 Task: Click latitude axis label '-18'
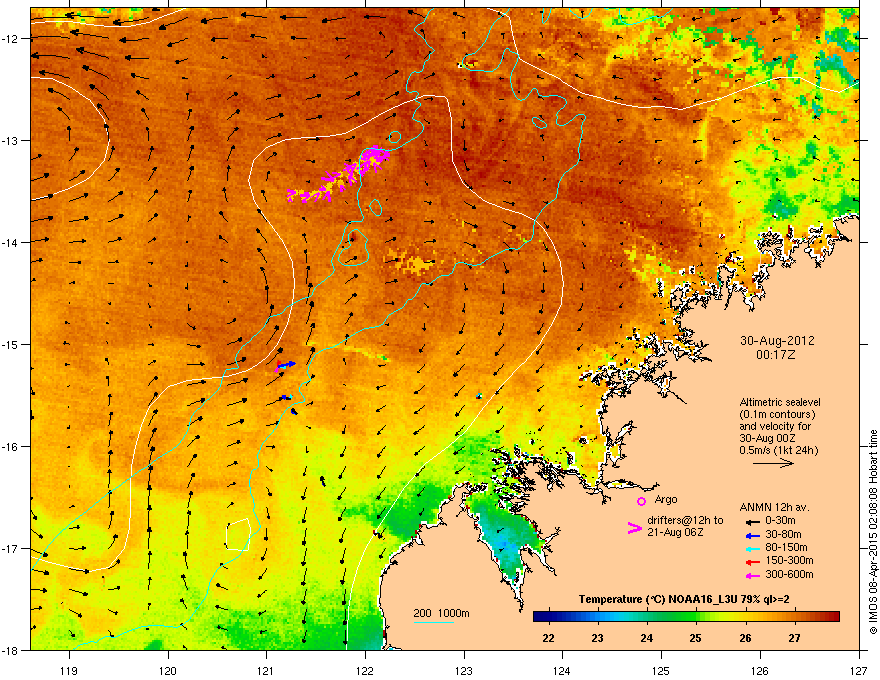(11, 650)
